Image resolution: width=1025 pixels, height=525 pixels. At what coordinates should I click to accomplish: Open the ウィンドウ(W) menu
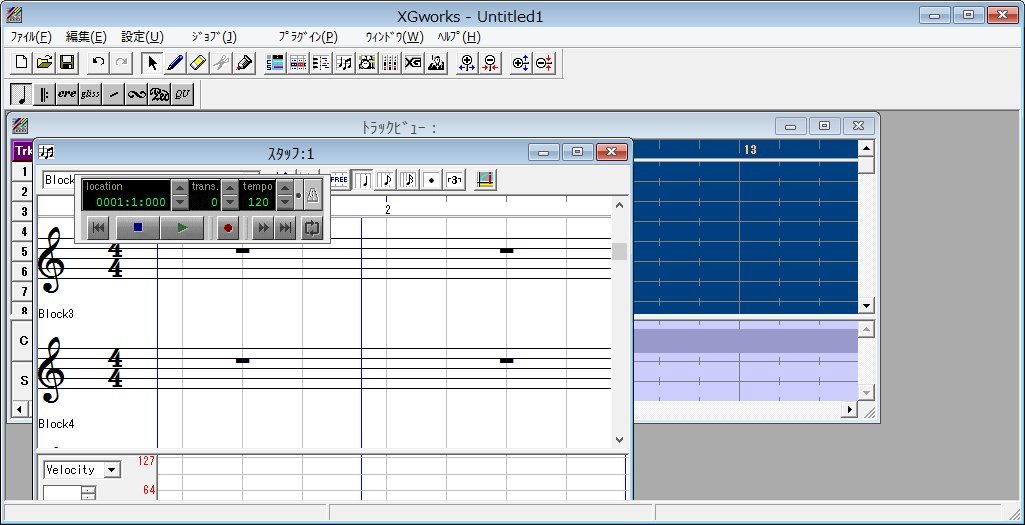[x=394, y=37]
